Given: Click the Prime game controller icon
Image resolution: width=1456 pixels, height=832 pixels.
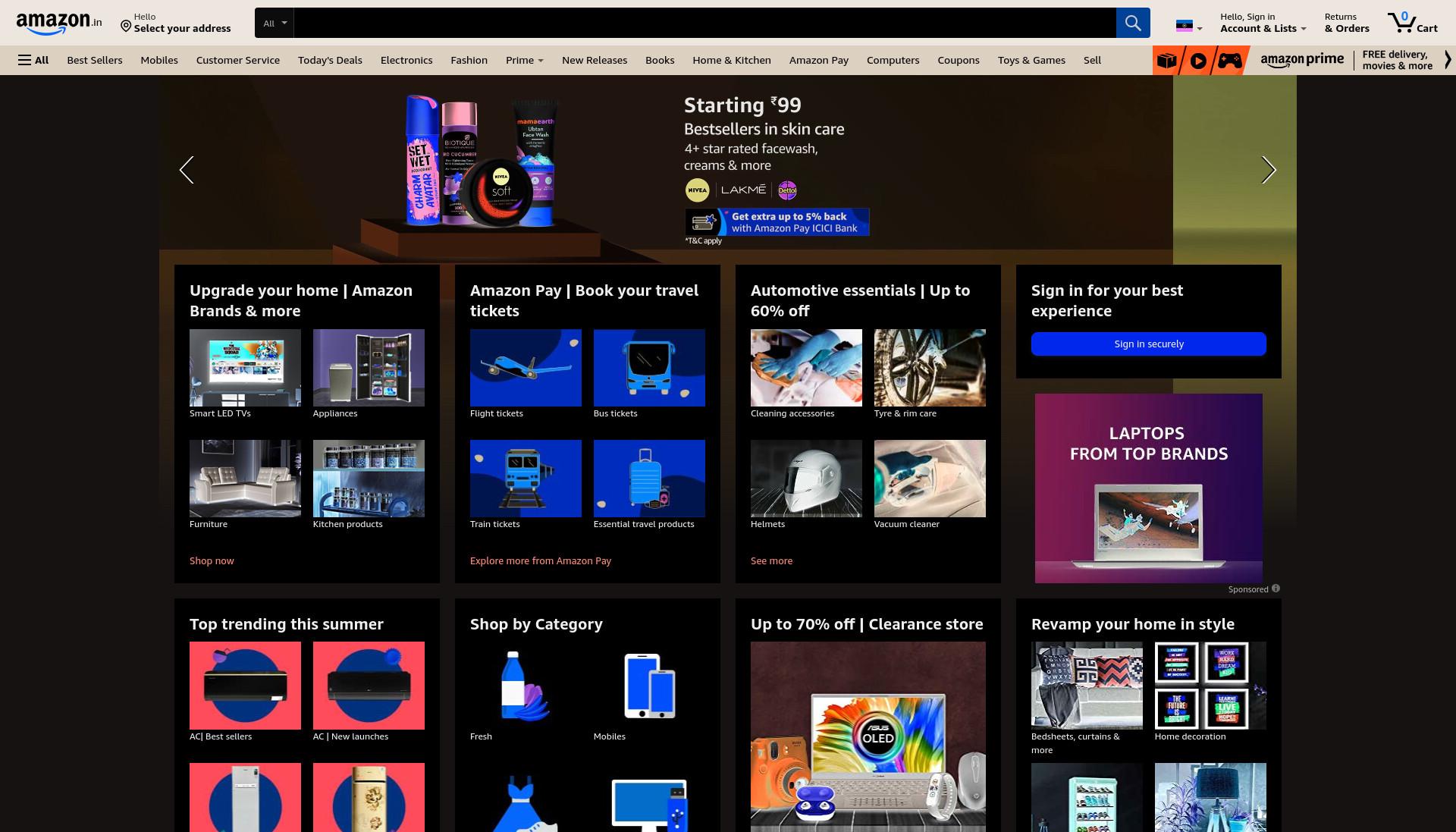Looking at the screenshot, I should 1230,60.
